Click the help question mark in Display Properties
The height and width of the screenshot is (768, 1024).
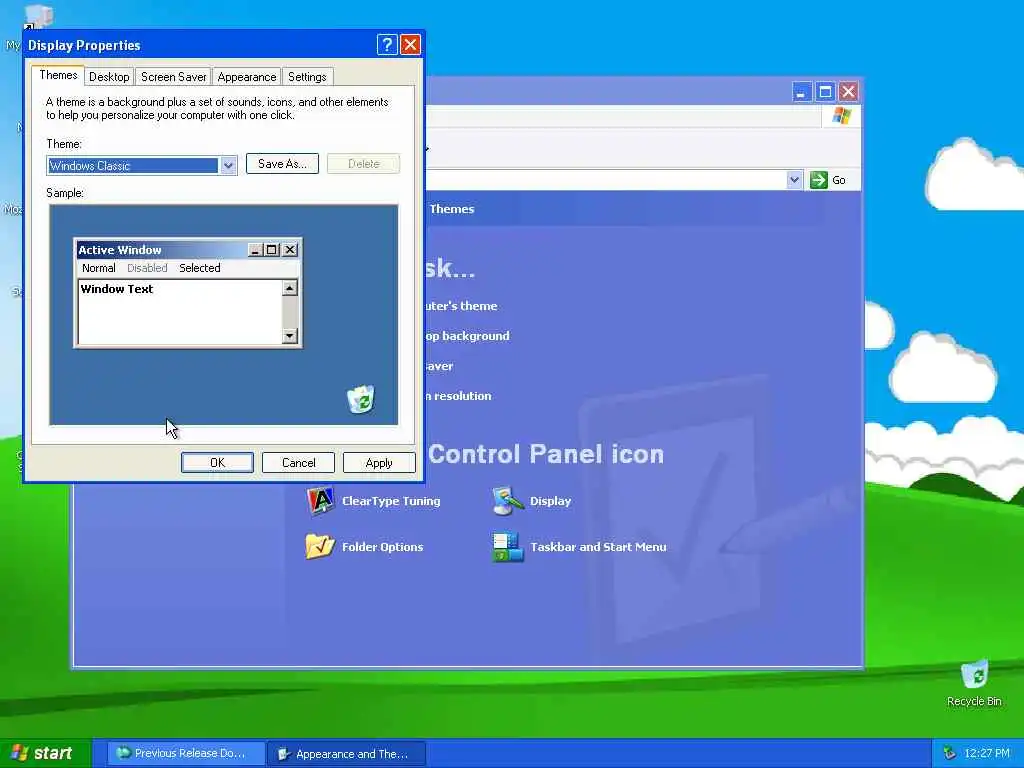coord(387,44)
